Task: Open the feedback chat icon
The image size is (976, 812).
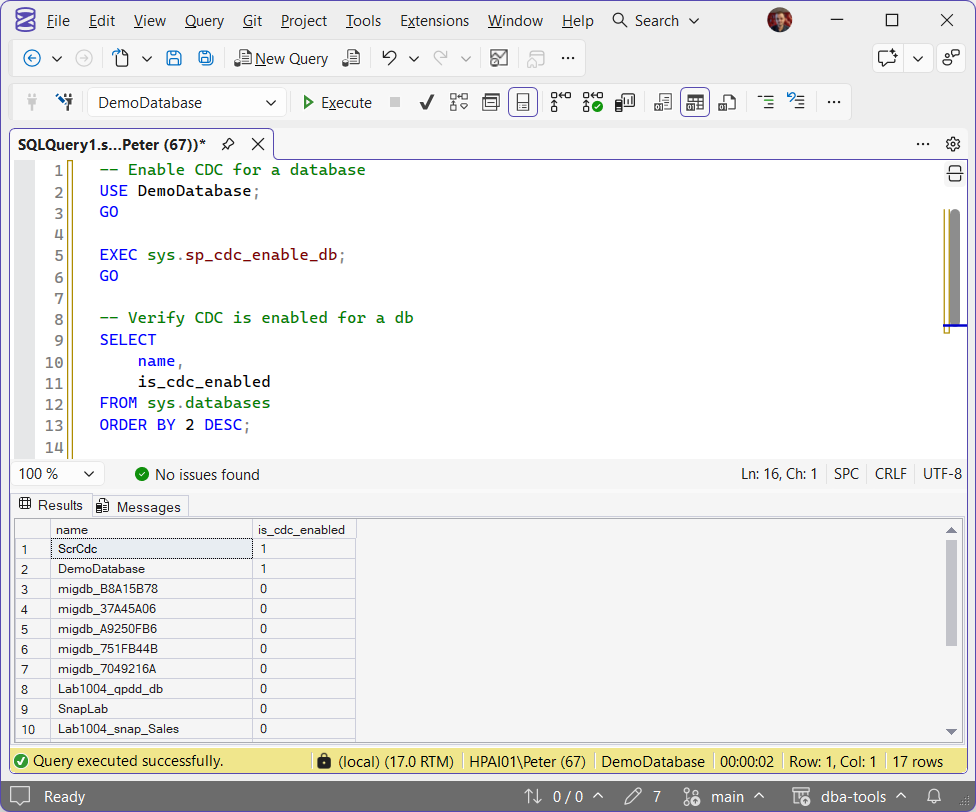Action: tap(888, 58)
